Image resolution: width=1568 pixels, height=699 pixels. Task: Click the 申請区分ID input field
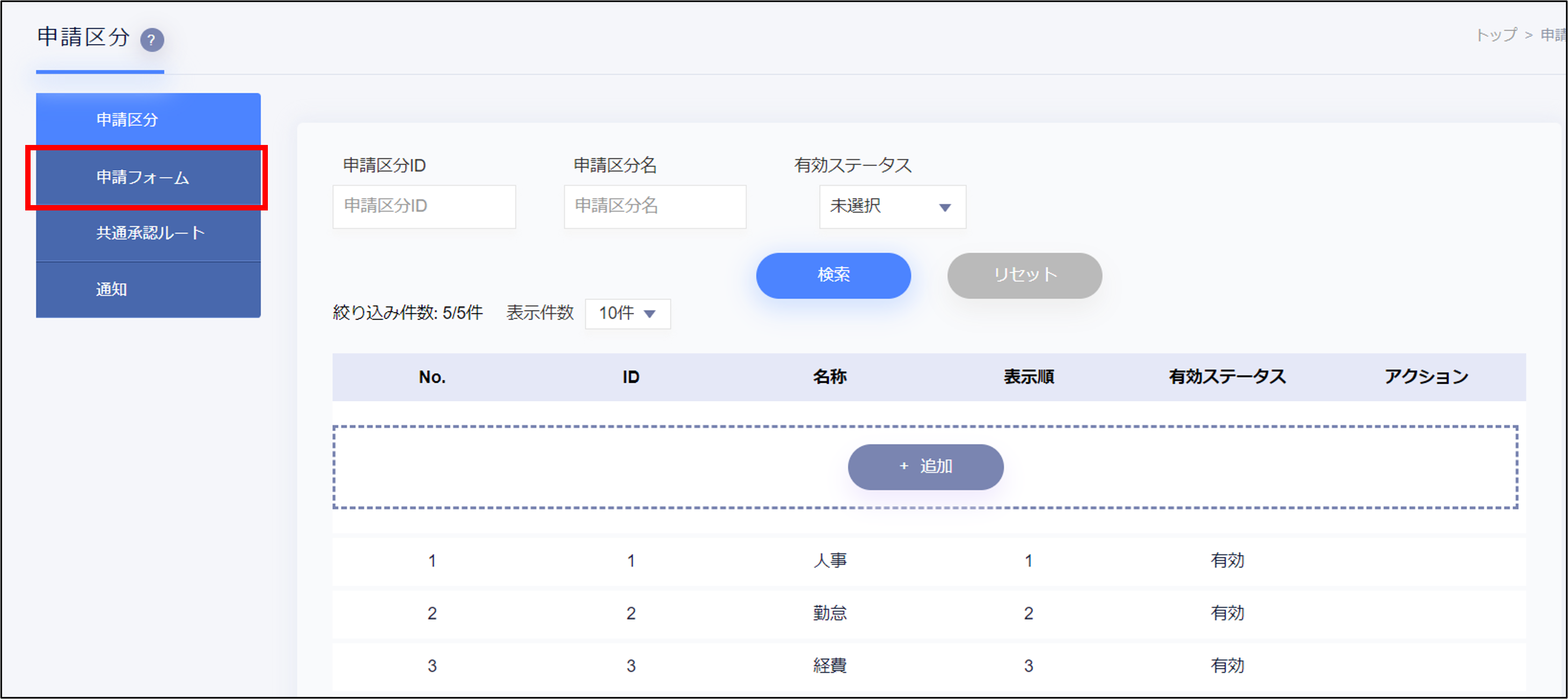click(x=424, y=206)
